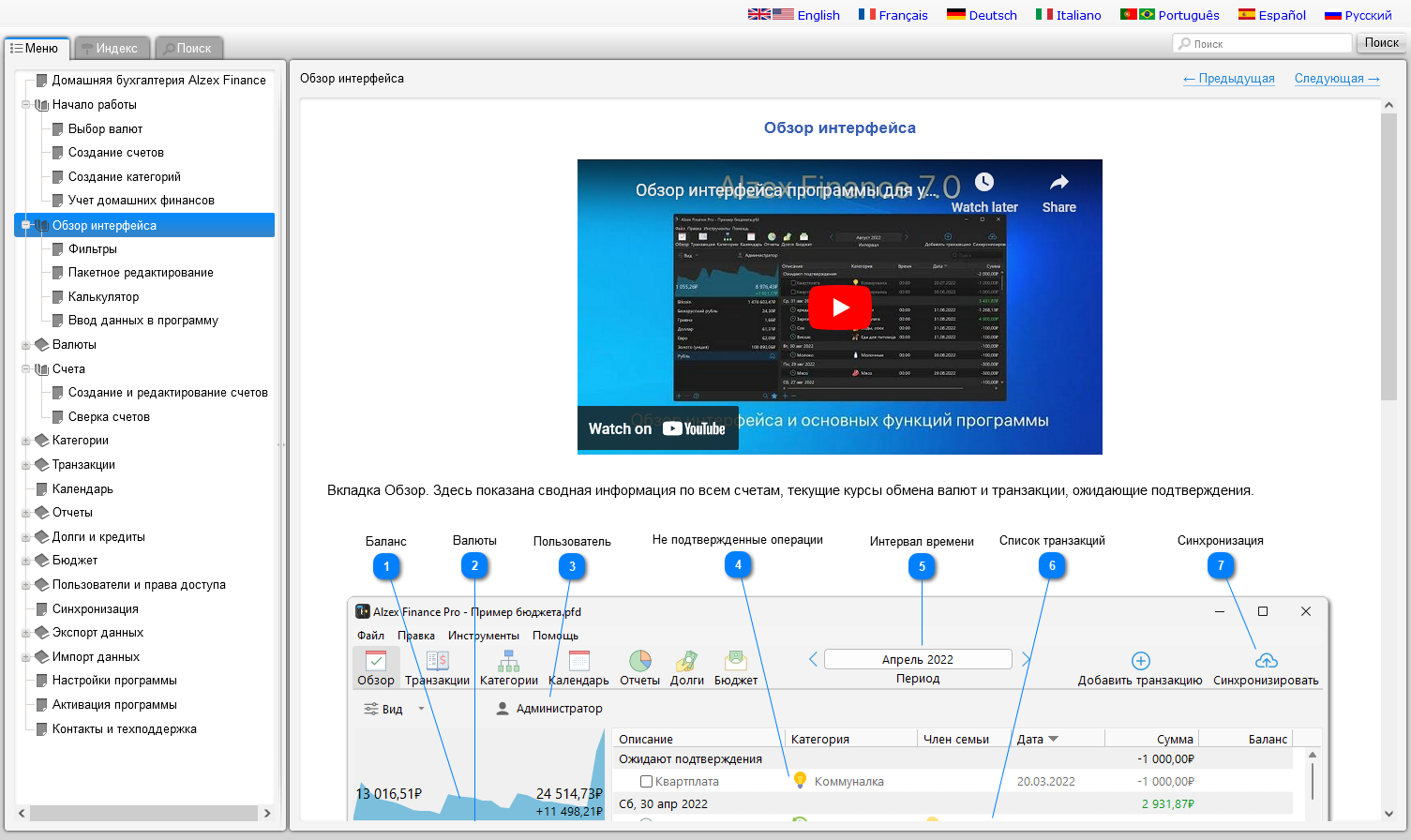This screenshot has height=840, width=1411.
Task: Expand Долги и кредиты node
Action: pos(26,537)
